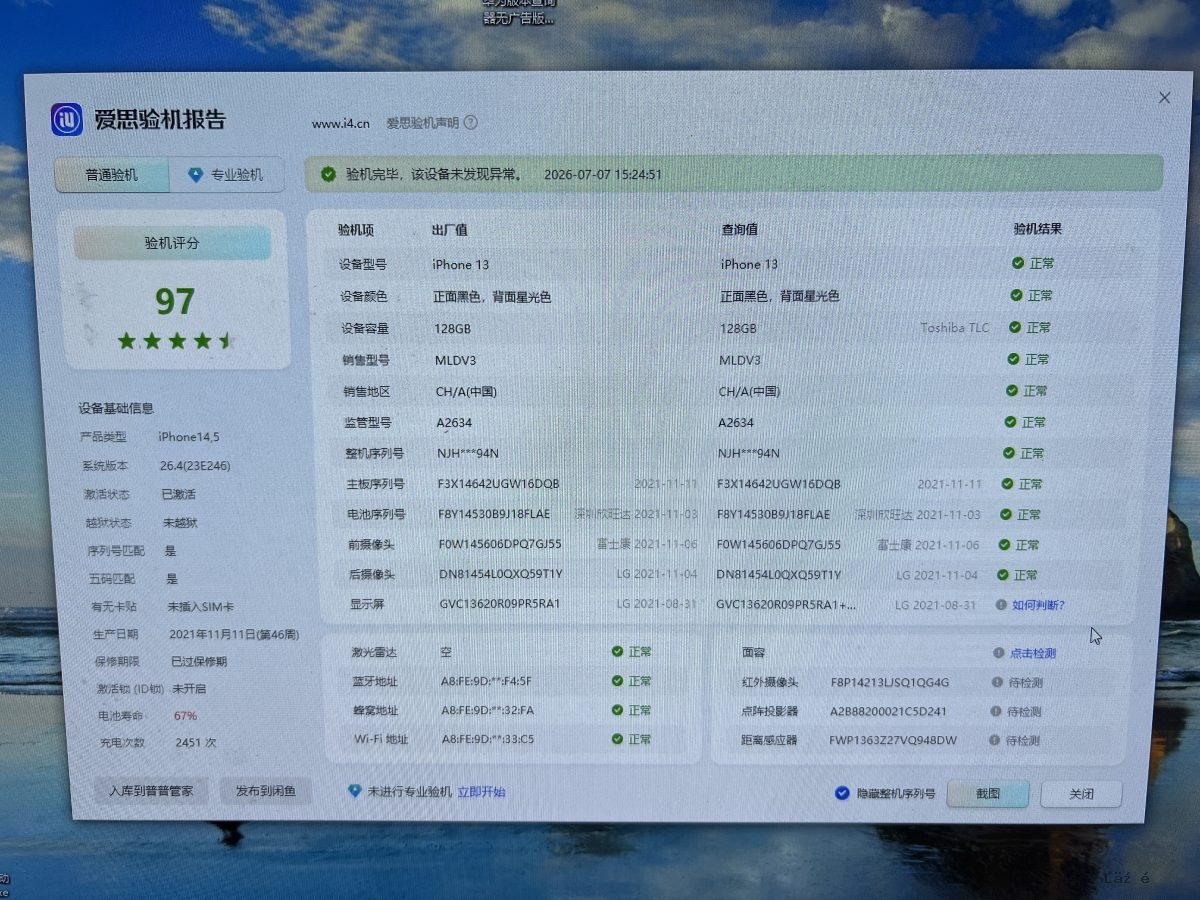Open the 爱思验机声明 link
Image resolution: width=1200 pixels, height=900 pixels.
pyautogui.click(x=423, y=123)
